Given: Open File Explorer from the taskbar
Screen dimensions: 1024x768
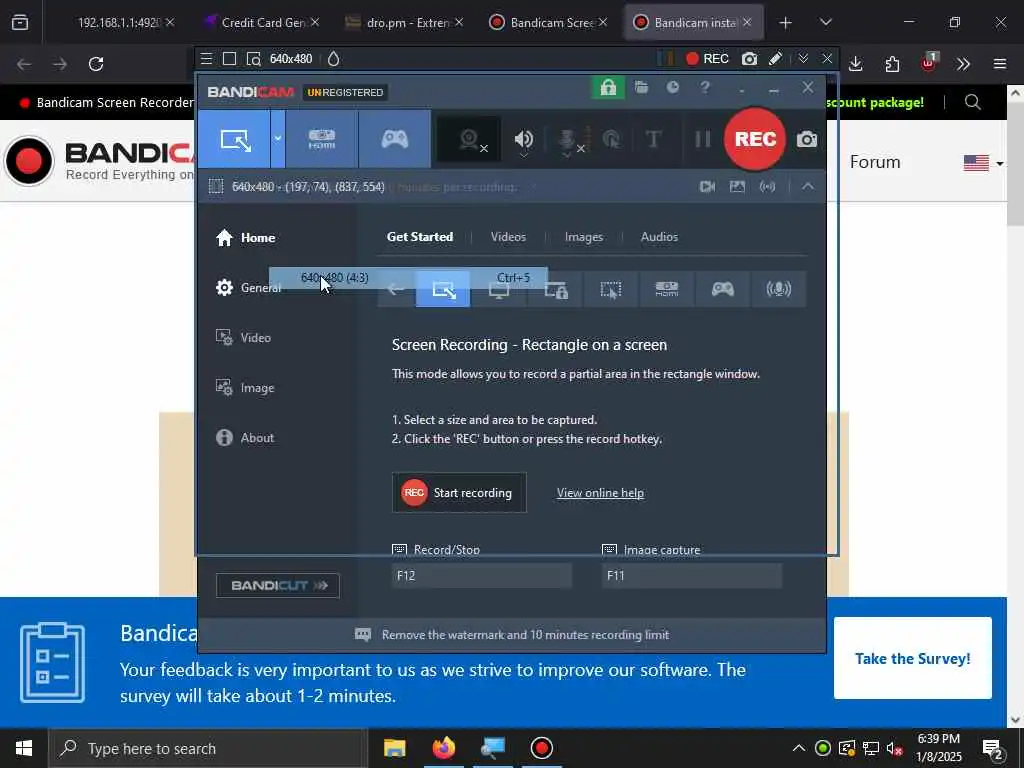Looking at the screenshot, I should (394, 748).
